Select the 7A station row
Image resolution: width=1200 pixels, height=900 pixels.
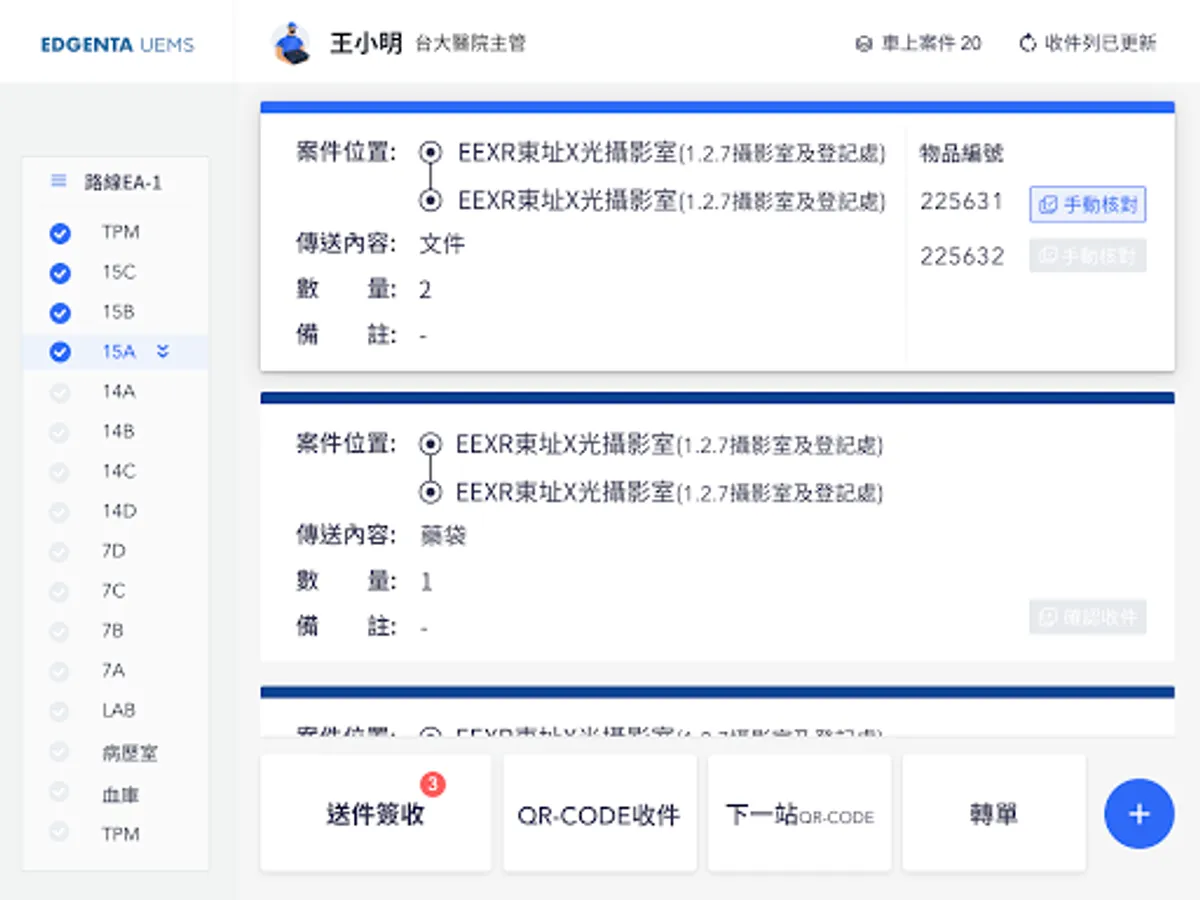(115, 671)
